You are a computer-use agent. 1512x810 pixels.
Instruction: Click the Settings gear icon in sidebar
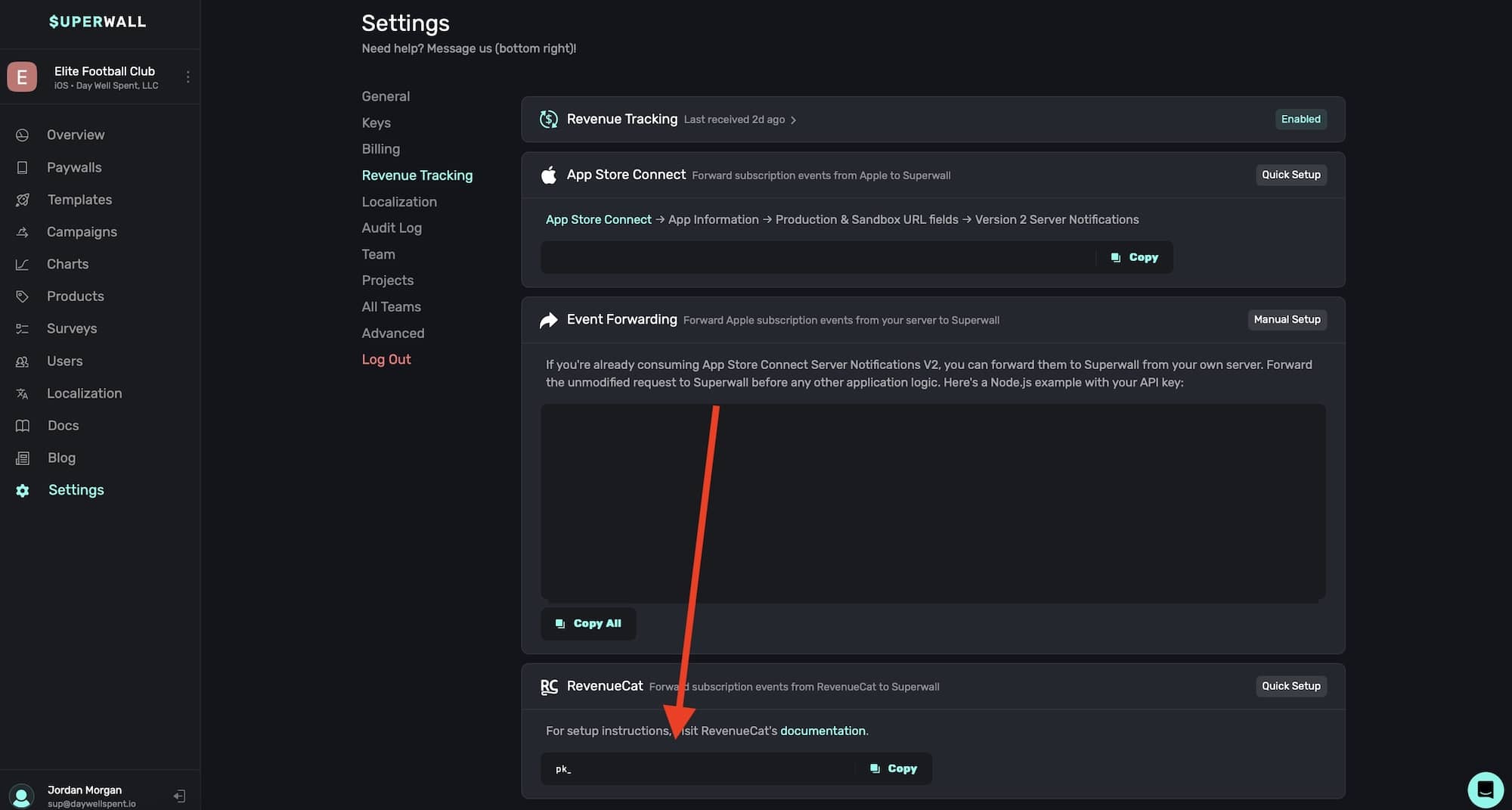23,491
